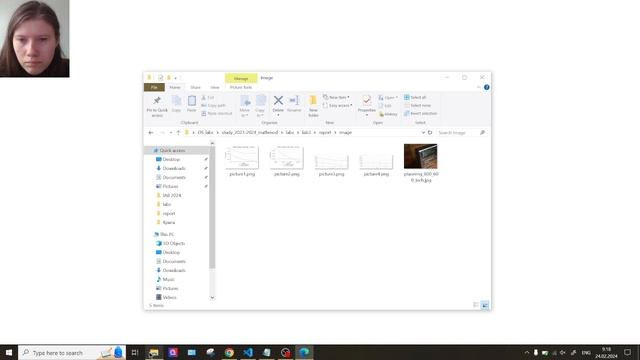Collapse the ribbon with the small chevron
The image size is (640, 360).
pos(478,87)
